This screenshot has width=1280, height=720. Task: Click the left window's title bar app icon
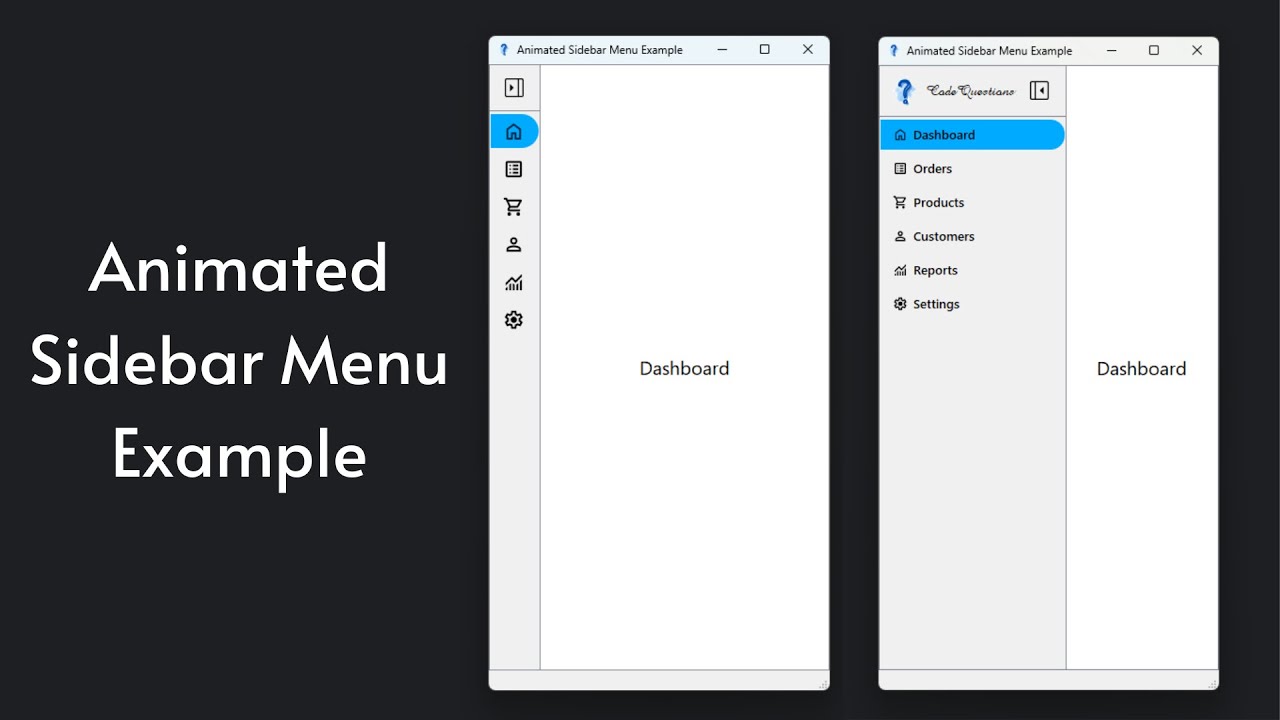[504, 50]
